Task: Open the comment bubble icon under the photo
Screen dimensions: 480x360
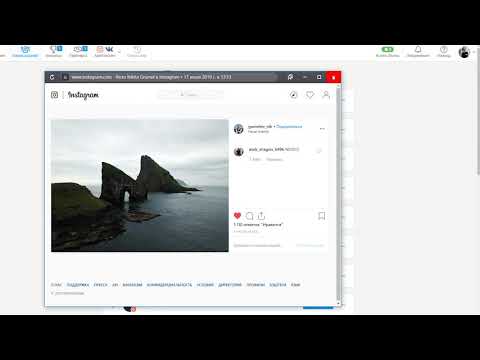Action: click(x=249, y=216)
